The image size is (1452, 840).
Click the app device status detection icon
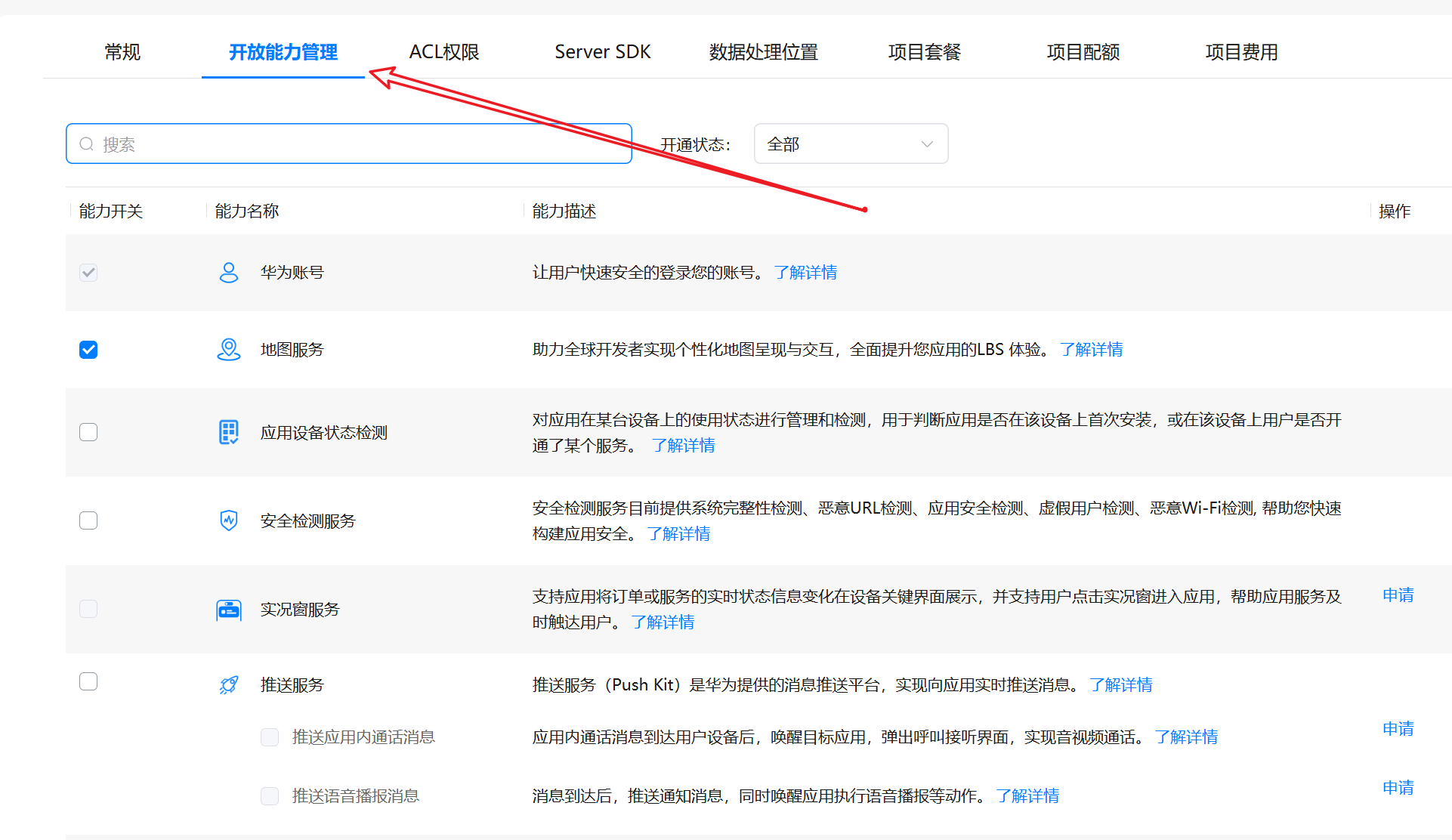click(x=228, y=432)
